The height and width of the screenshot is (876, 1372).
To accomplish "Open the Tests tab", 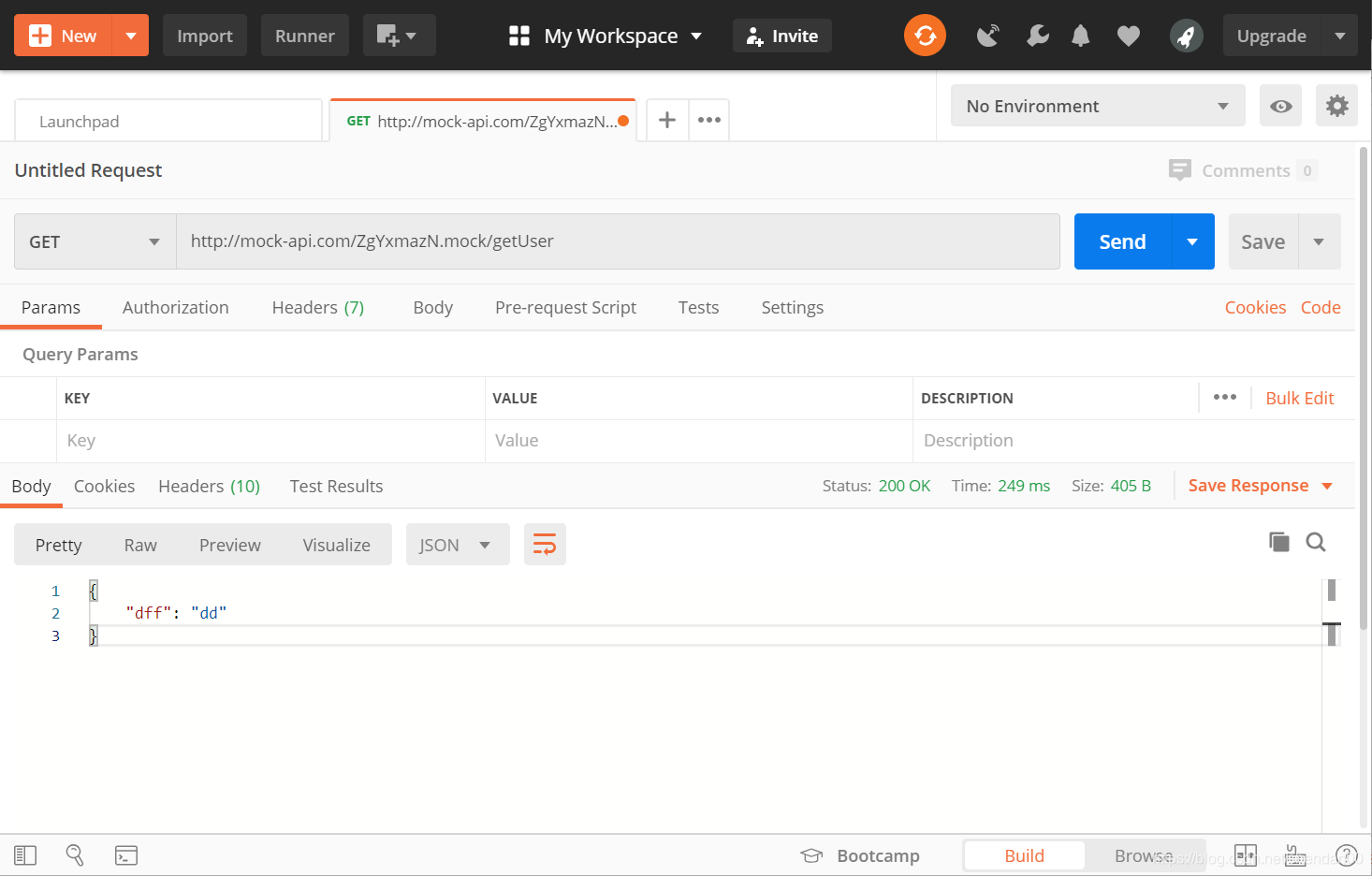I will point(699,307).
